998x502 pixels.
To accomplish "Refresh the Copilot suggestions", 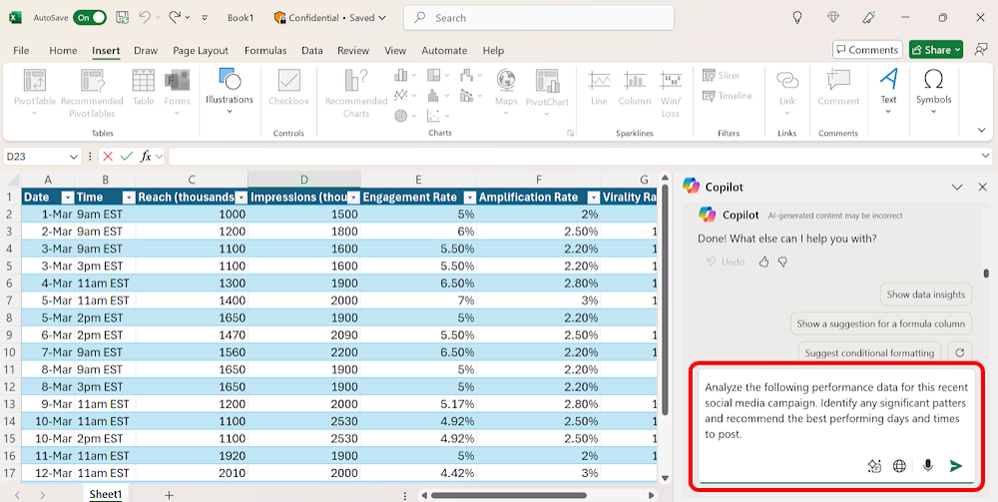I will [x=960, y=352].
